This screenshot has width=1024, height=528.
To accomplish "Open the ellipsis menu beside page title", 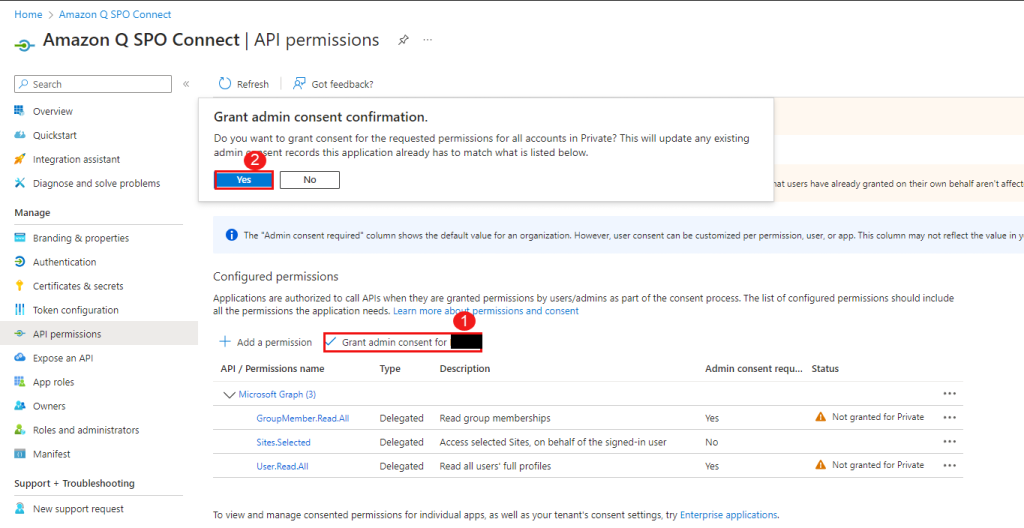I will coord(428,40).
